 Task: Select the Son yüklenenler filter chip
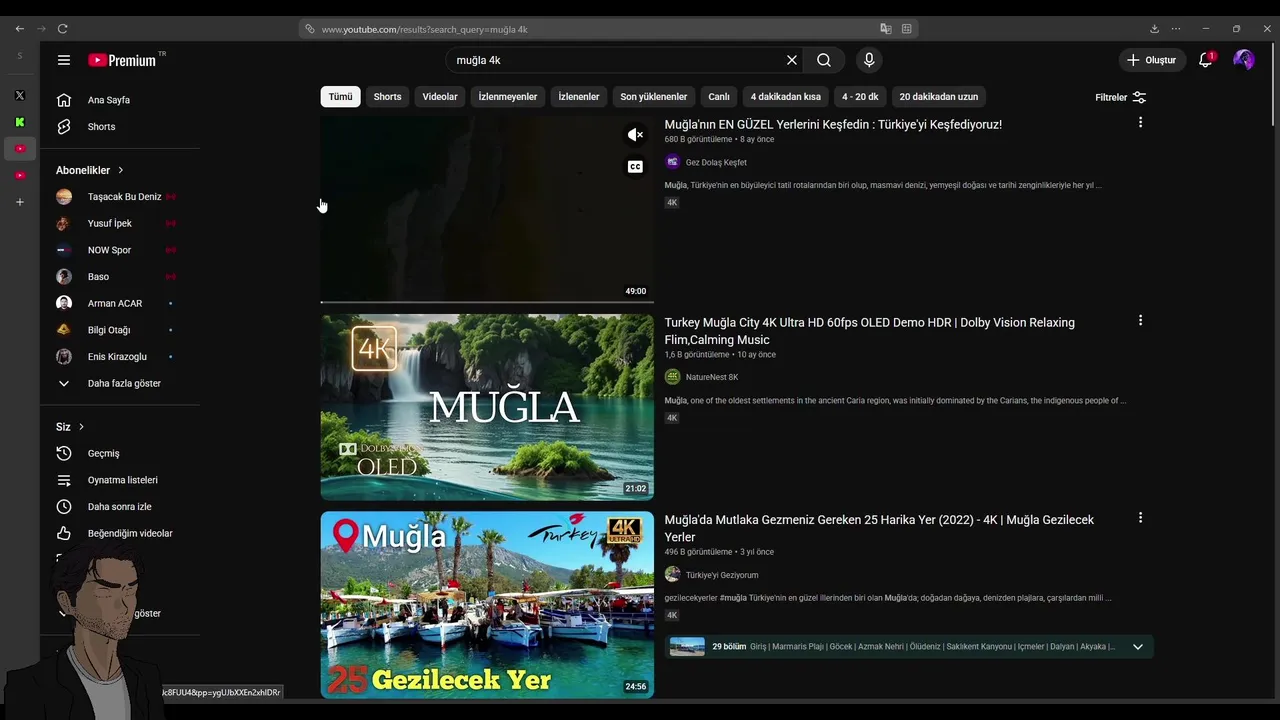click(x=654, y=97)
